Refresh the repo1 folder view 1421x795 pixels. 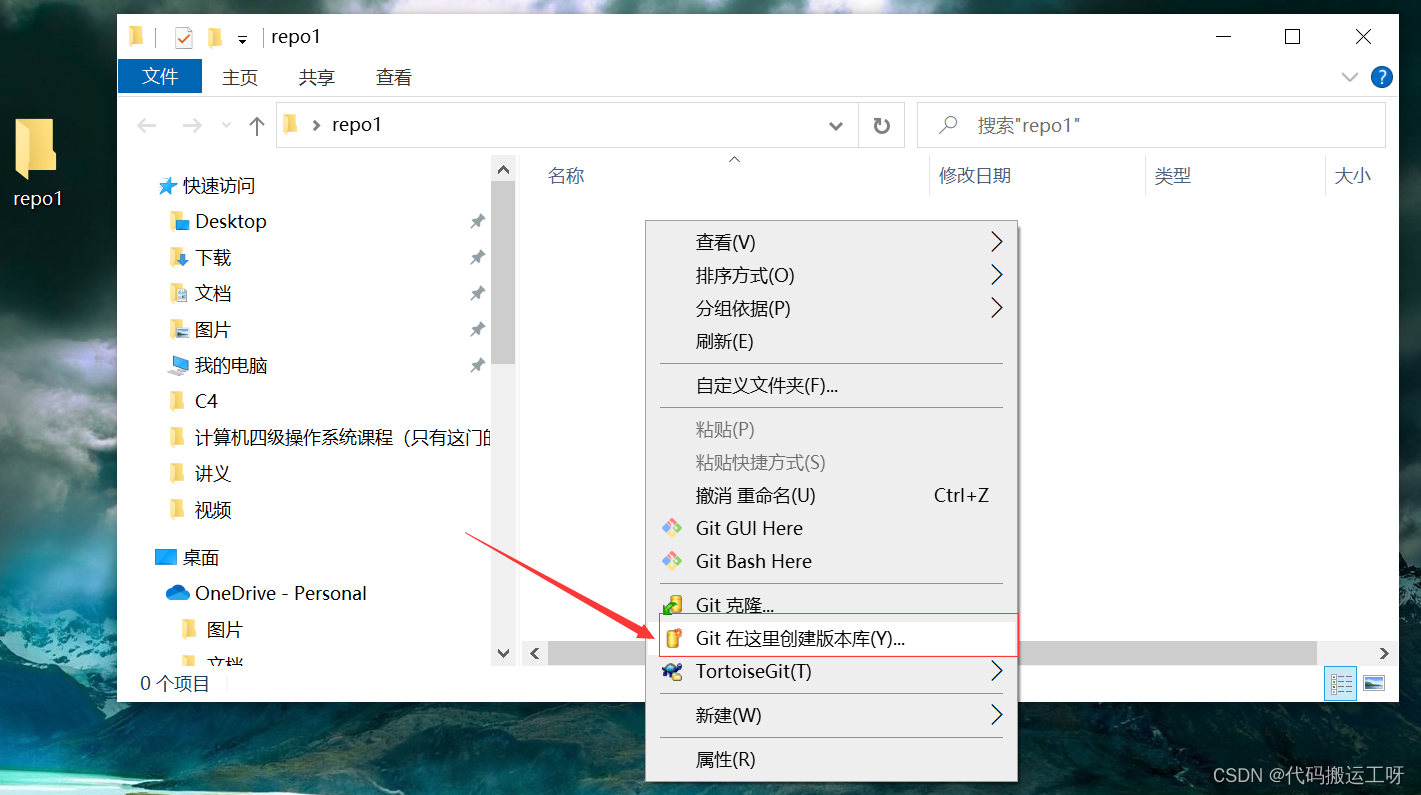click(882, 126)
